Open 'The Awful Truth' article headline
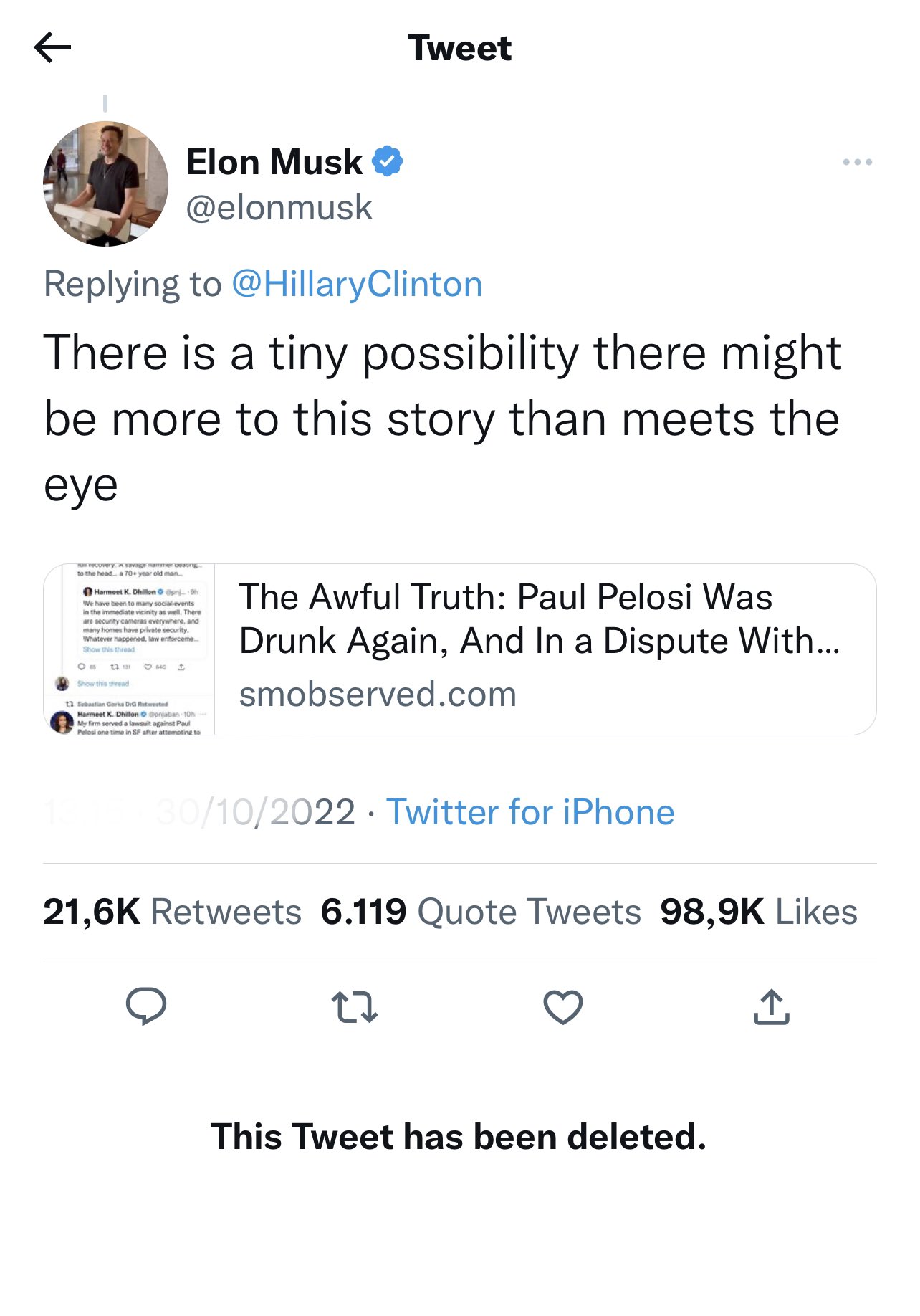 [539, 619]
